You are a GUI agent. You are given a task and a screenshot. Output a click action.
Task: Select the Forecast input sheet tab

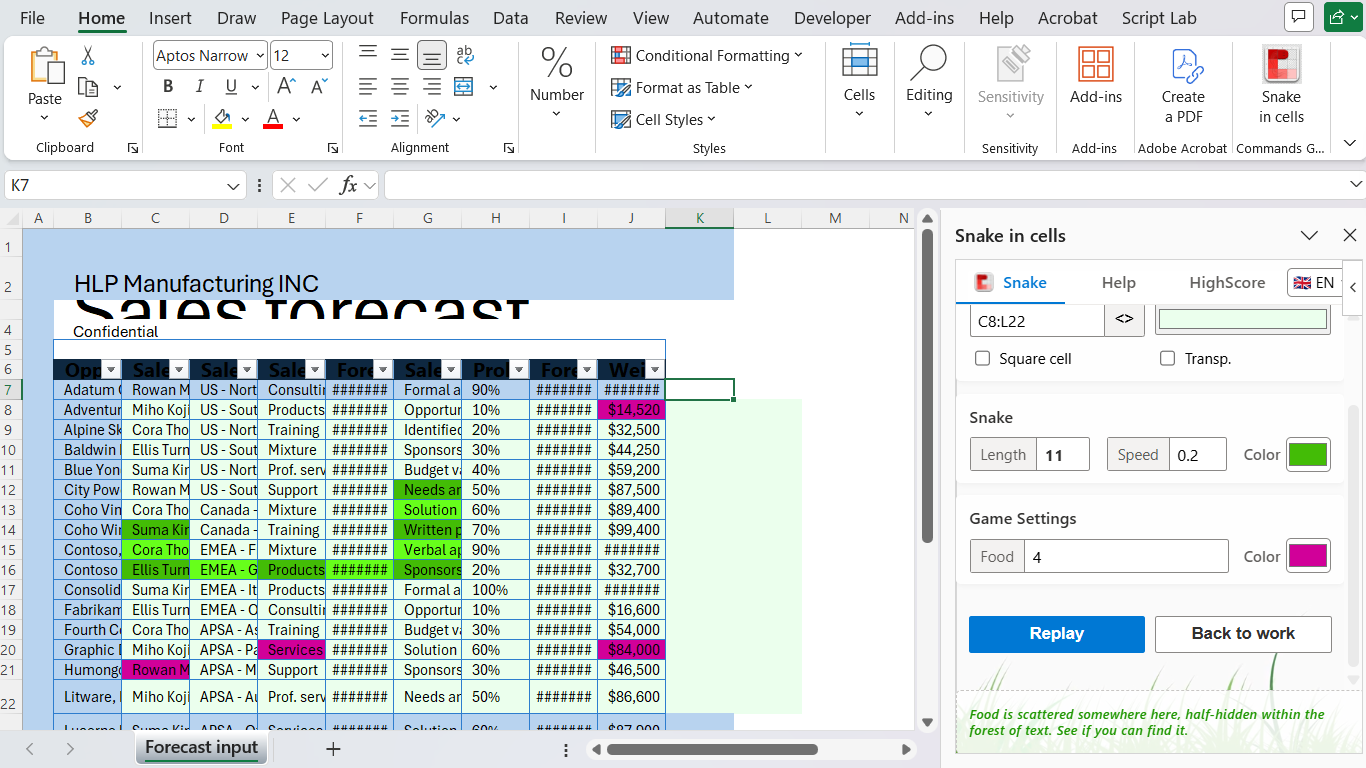[201, 747]
